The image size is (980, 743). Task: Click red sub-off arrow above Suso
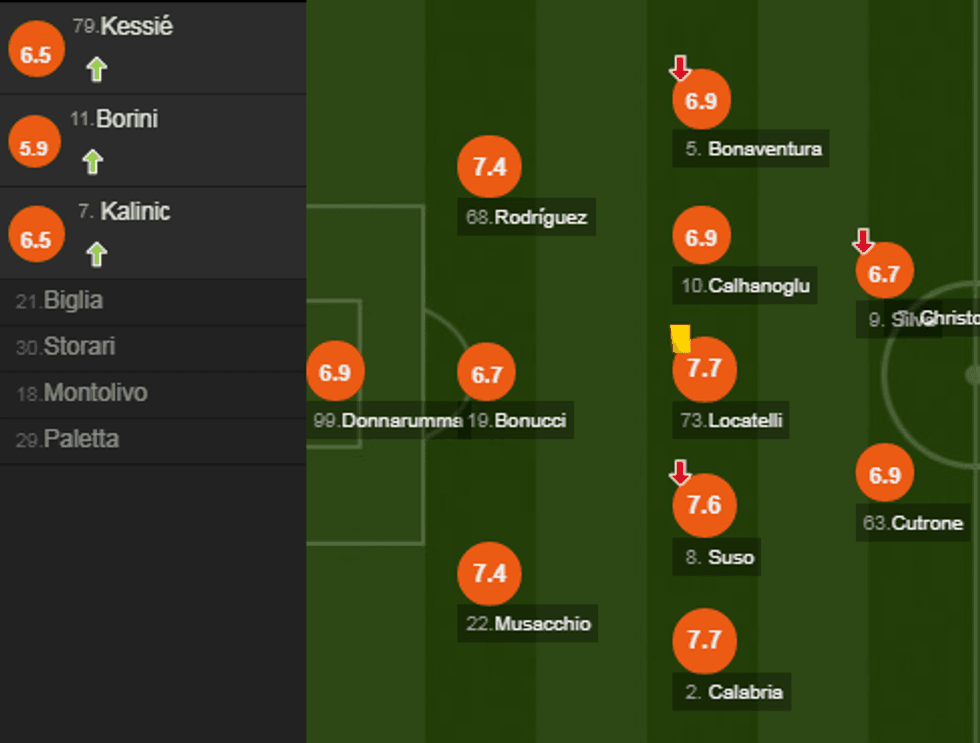point(680,472)
